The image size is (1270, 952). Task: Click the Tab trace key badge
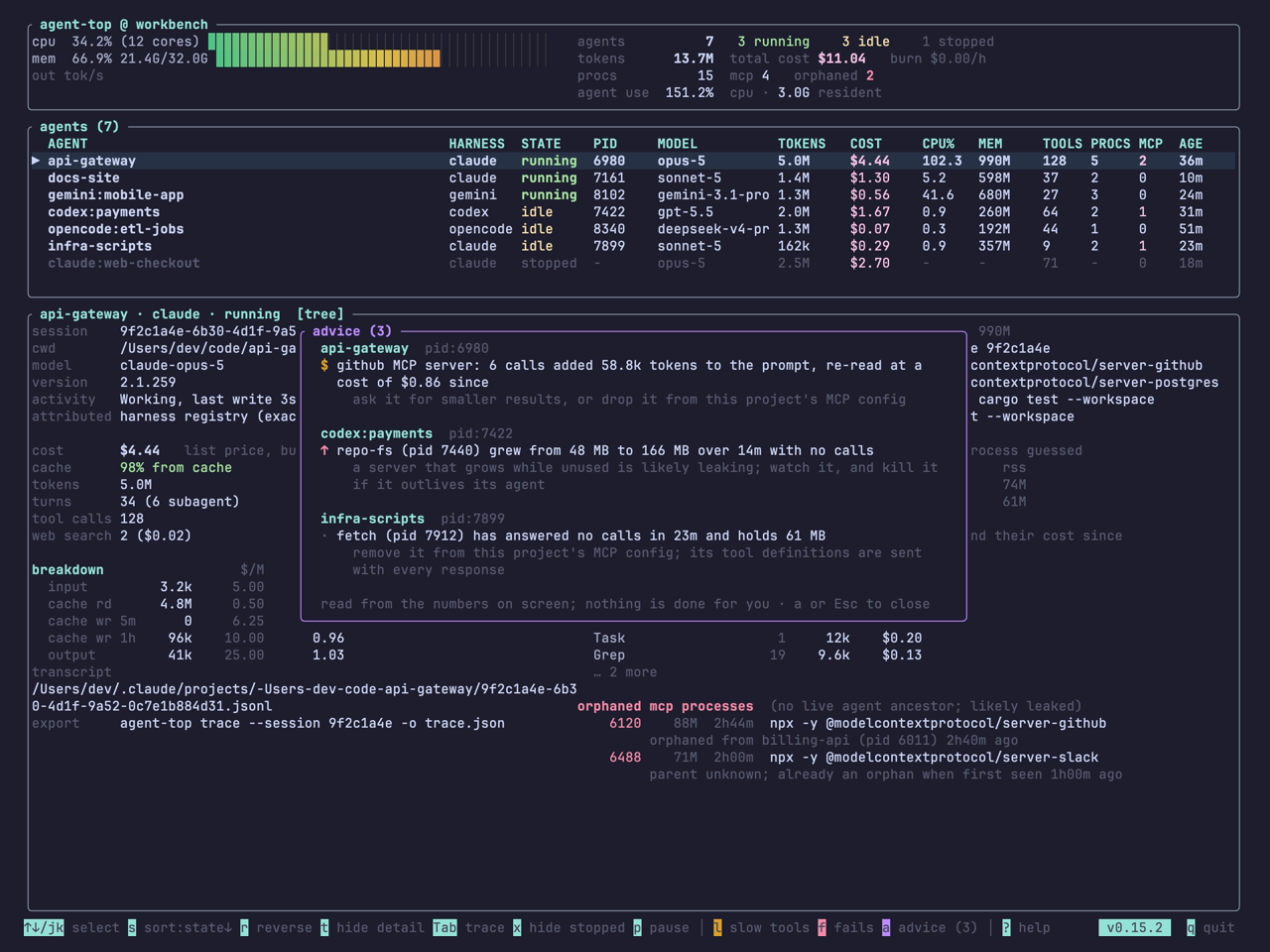point(444,928)
